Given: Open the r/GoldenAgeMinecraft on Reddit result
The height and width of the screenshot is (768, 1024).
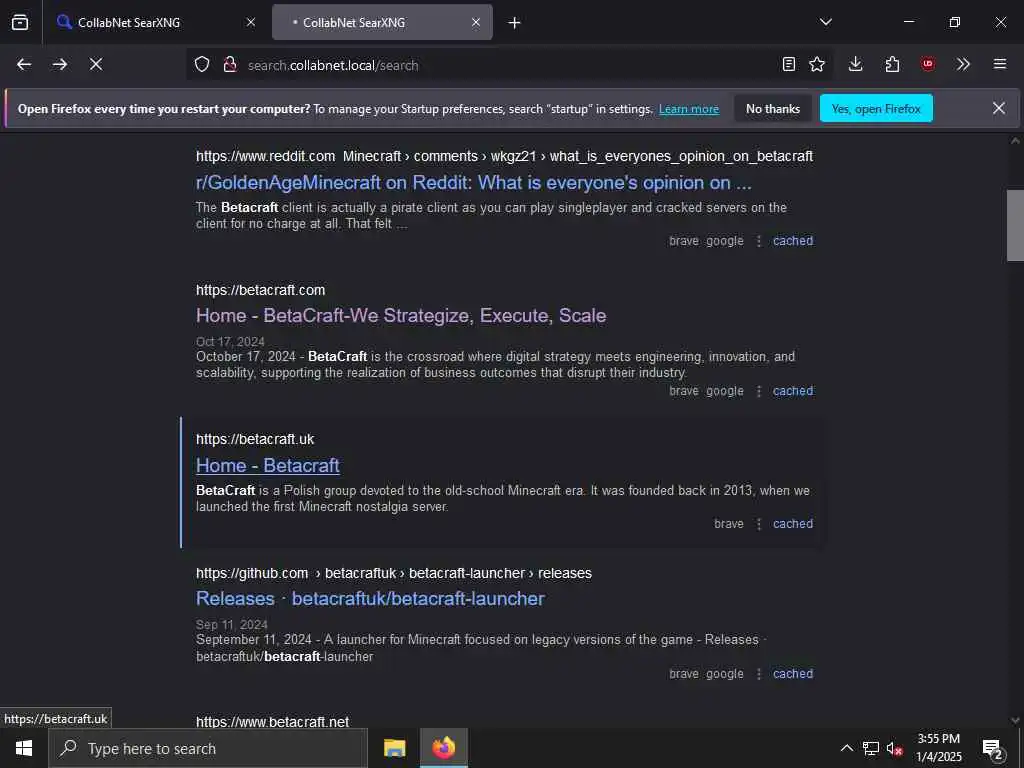Looking at the screenshot, I should [x=474, y=183].
